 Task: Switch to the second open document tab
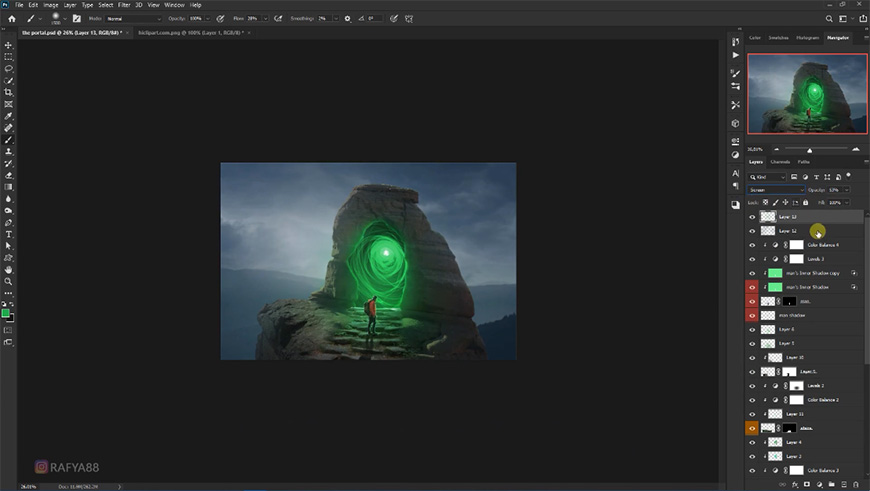tap(191, 33)
